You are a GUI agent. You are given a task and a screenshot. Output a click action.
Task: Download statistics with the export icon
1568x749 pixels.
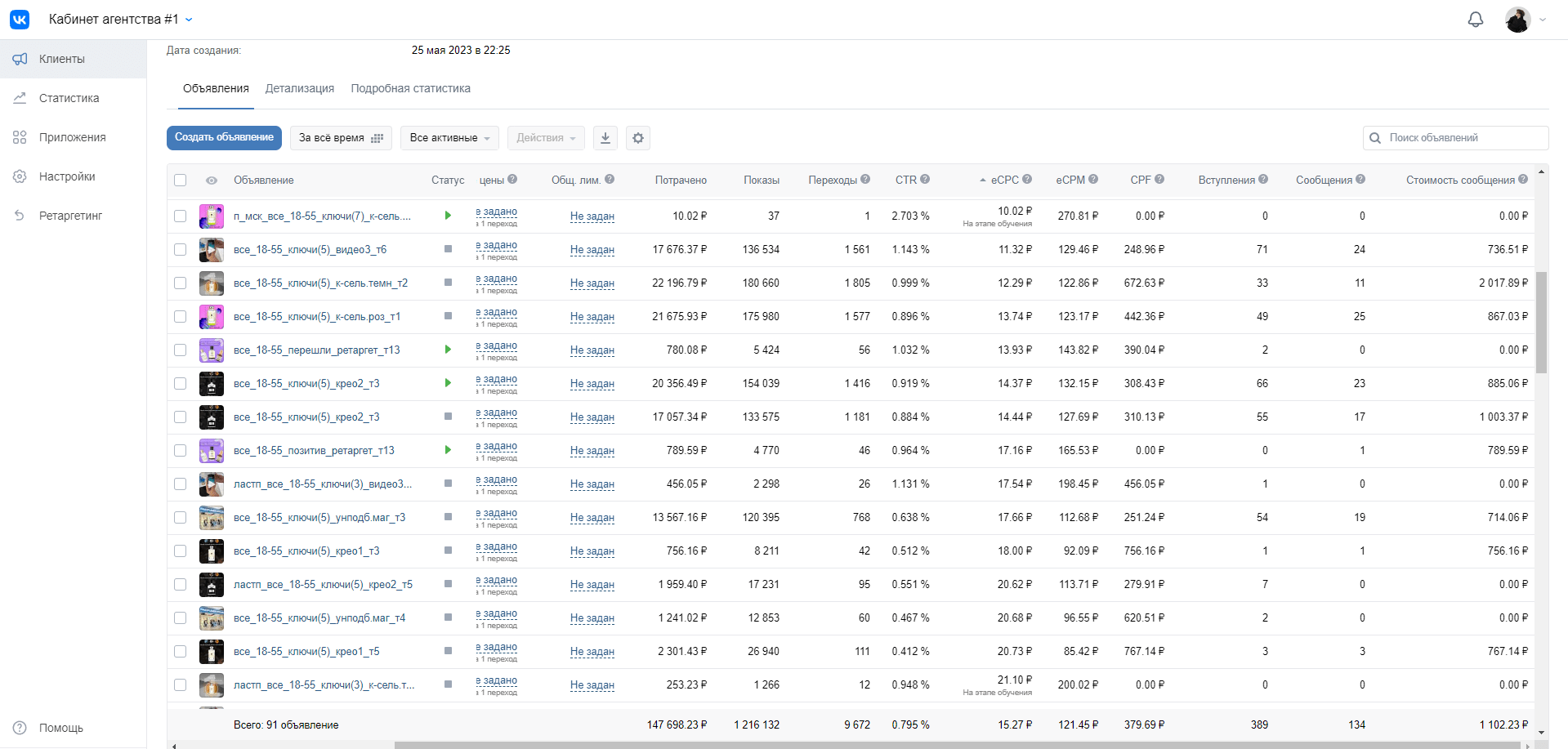[605, 138]
